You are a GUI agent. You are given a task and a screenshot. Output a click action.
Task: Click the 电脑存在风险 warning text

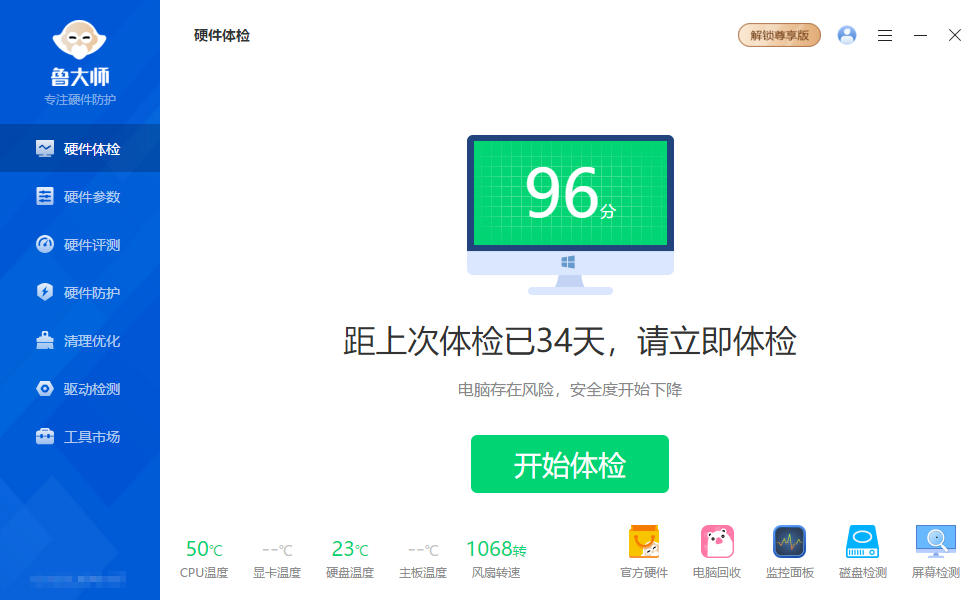pos(570,390)
